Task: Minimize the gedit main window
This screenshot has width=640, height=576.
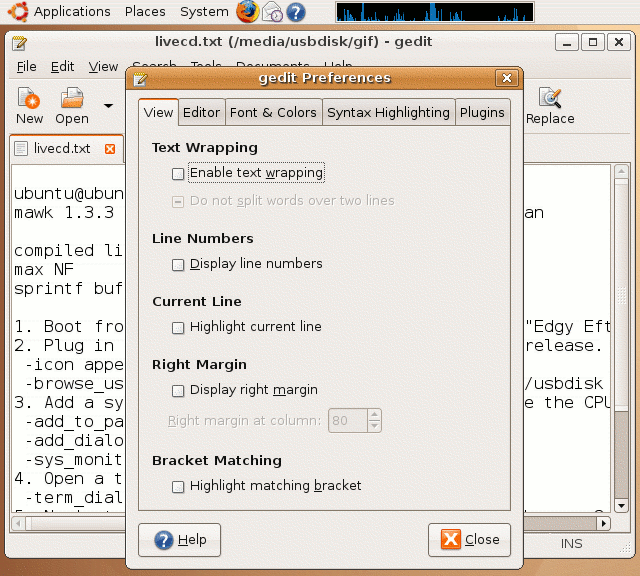Action: tap(567, 42)
